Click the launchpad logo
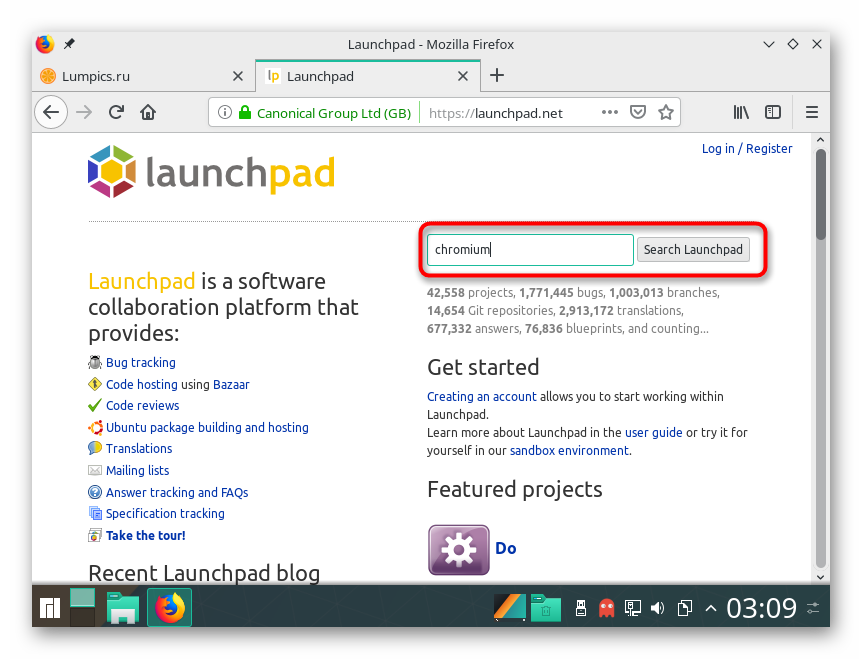Viewport: 862px width, 659px height. pyautogui.click(x=212, y=172)
